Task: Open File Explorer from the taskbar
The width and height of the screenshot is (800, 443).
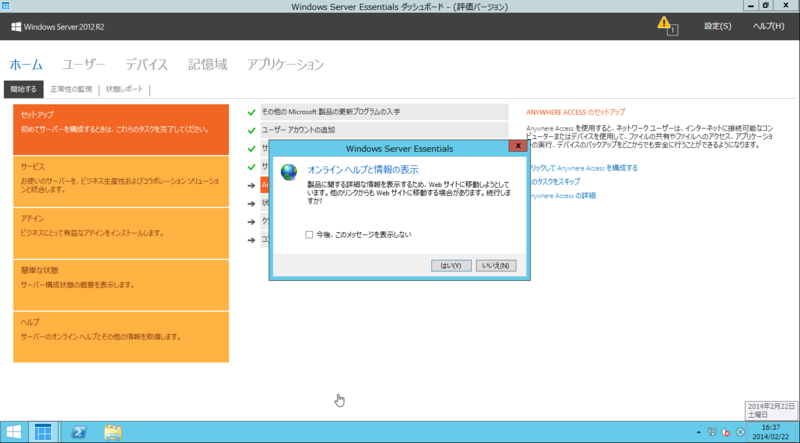Action: (x=113, y=432)
